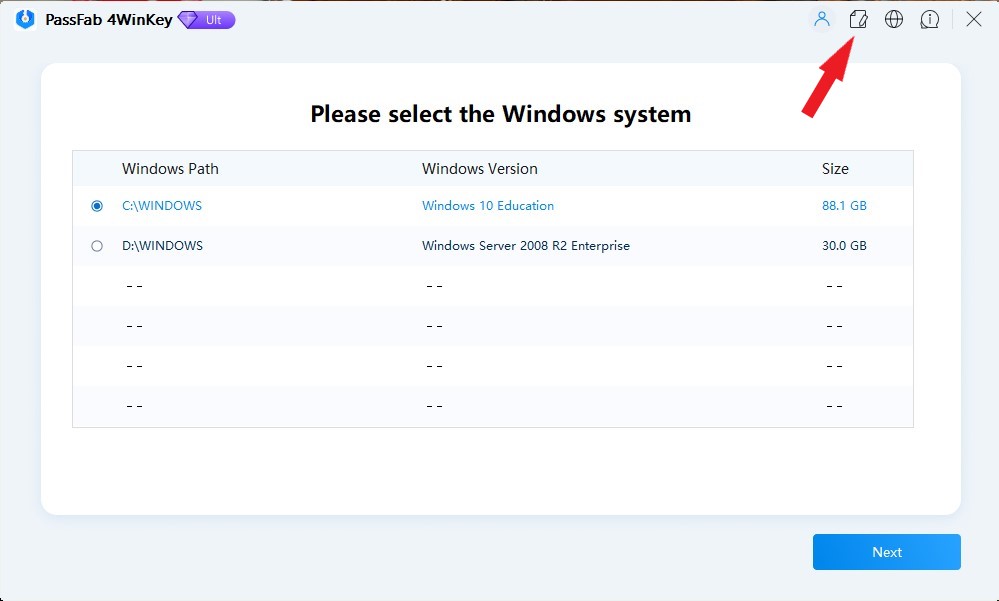Viewport: 999px width, 601px height.
Task: Open the register note icon
Action: [x=858, y=19]
